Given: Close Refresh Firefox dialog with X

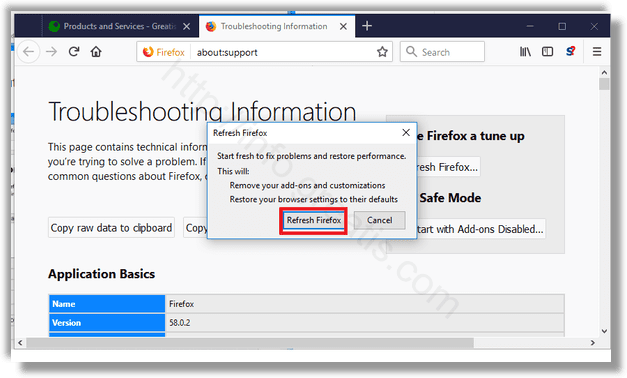Looking at the screenshot, I should tap(406, 132).
